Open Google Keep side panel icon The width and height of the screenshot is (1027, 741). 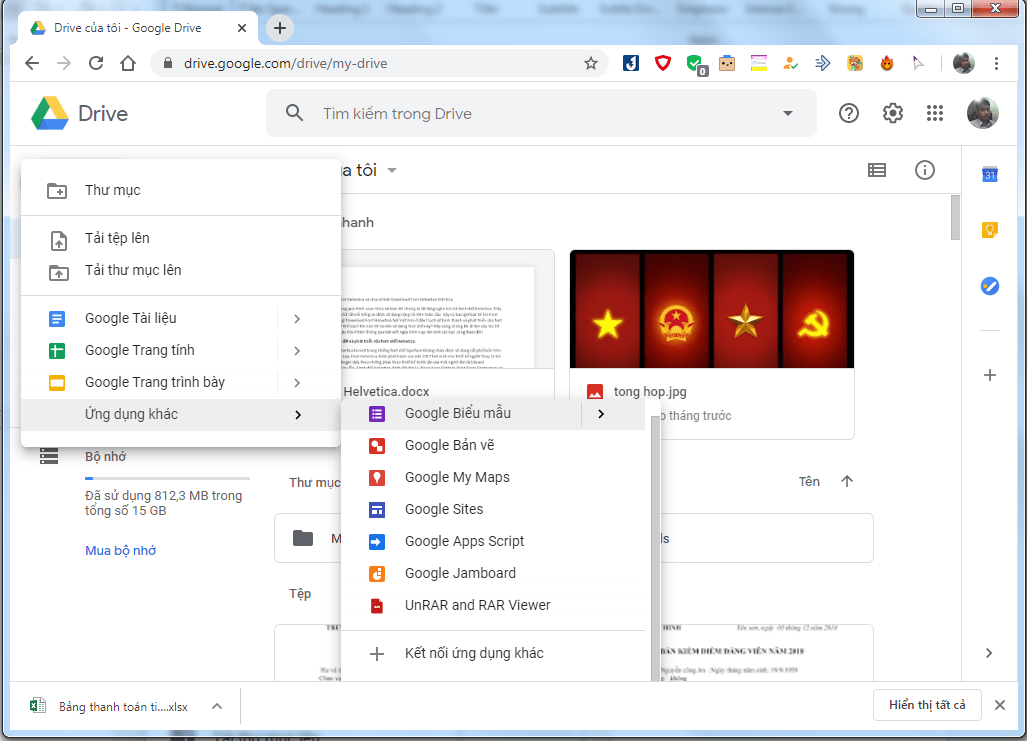click(990, 230)
